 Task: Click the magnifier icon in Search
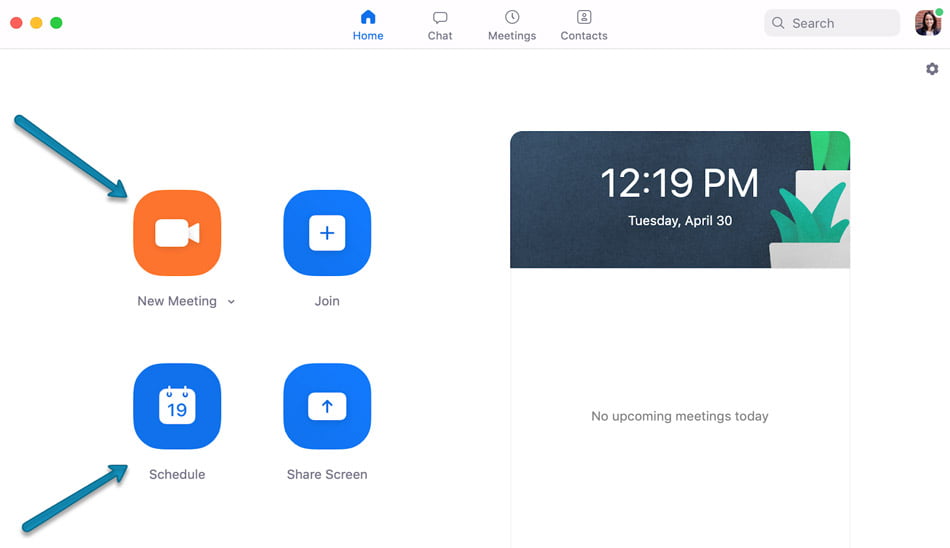pyautogui.click(x=778, y=23)
